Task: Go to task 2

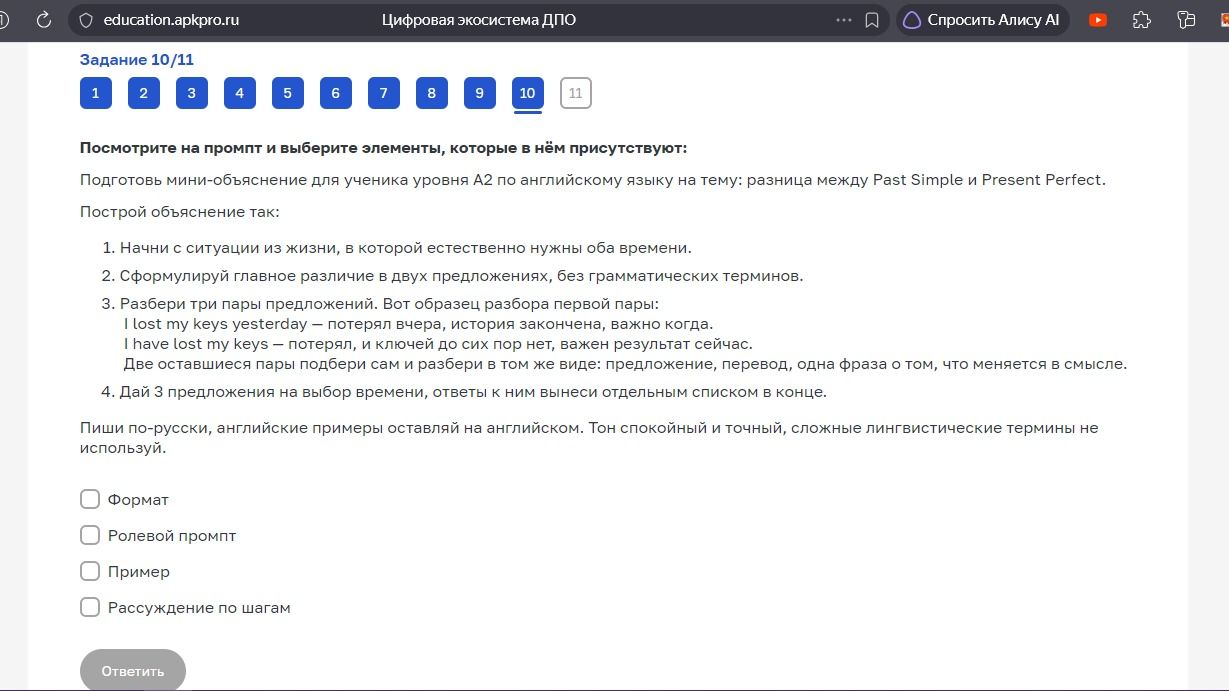Action: 143,93
